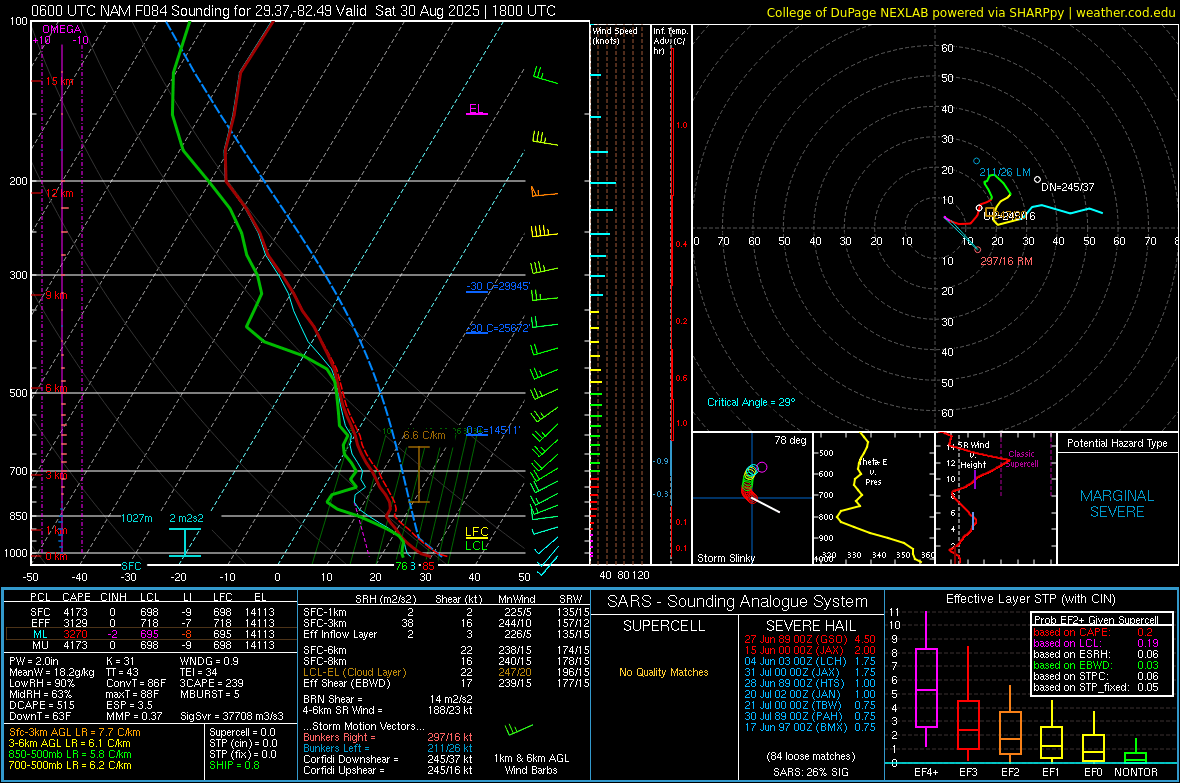The image size is (1180, 783).
Task: Click the green SHIP = 0.8 value
Action: point(234,765)
